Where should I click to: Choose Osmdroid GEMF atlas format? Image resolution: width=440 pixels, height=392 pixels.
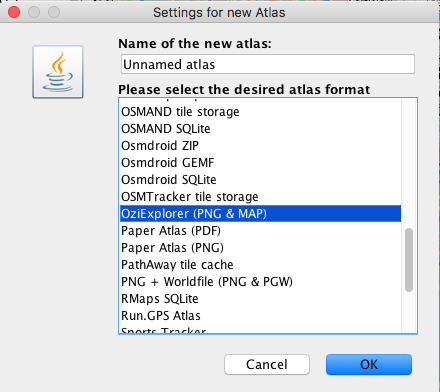260,163
